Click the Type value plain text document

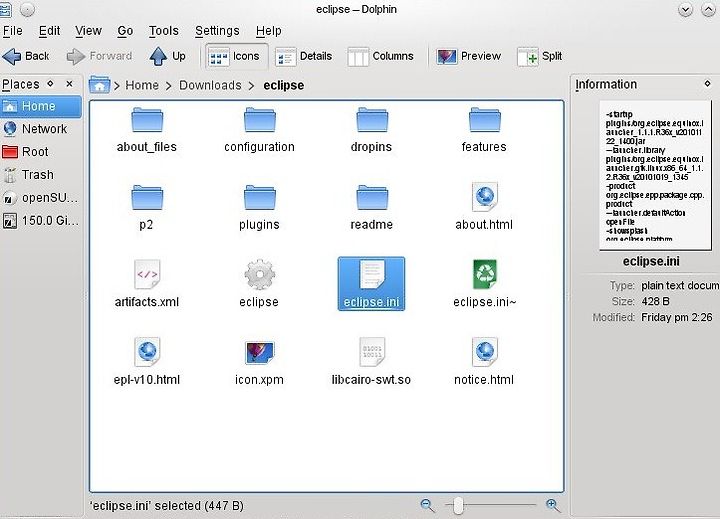(680, 286)
